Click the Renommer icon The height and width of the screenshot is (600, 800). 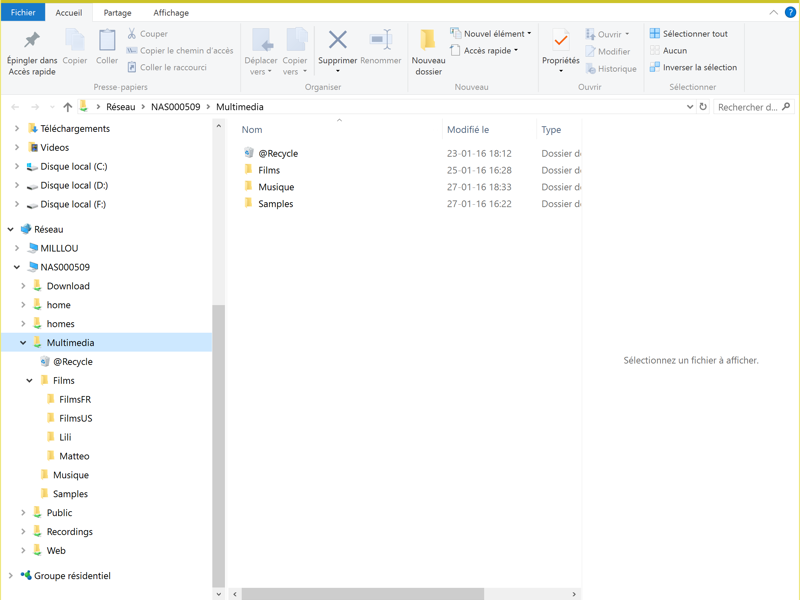(x=380, y=41)
